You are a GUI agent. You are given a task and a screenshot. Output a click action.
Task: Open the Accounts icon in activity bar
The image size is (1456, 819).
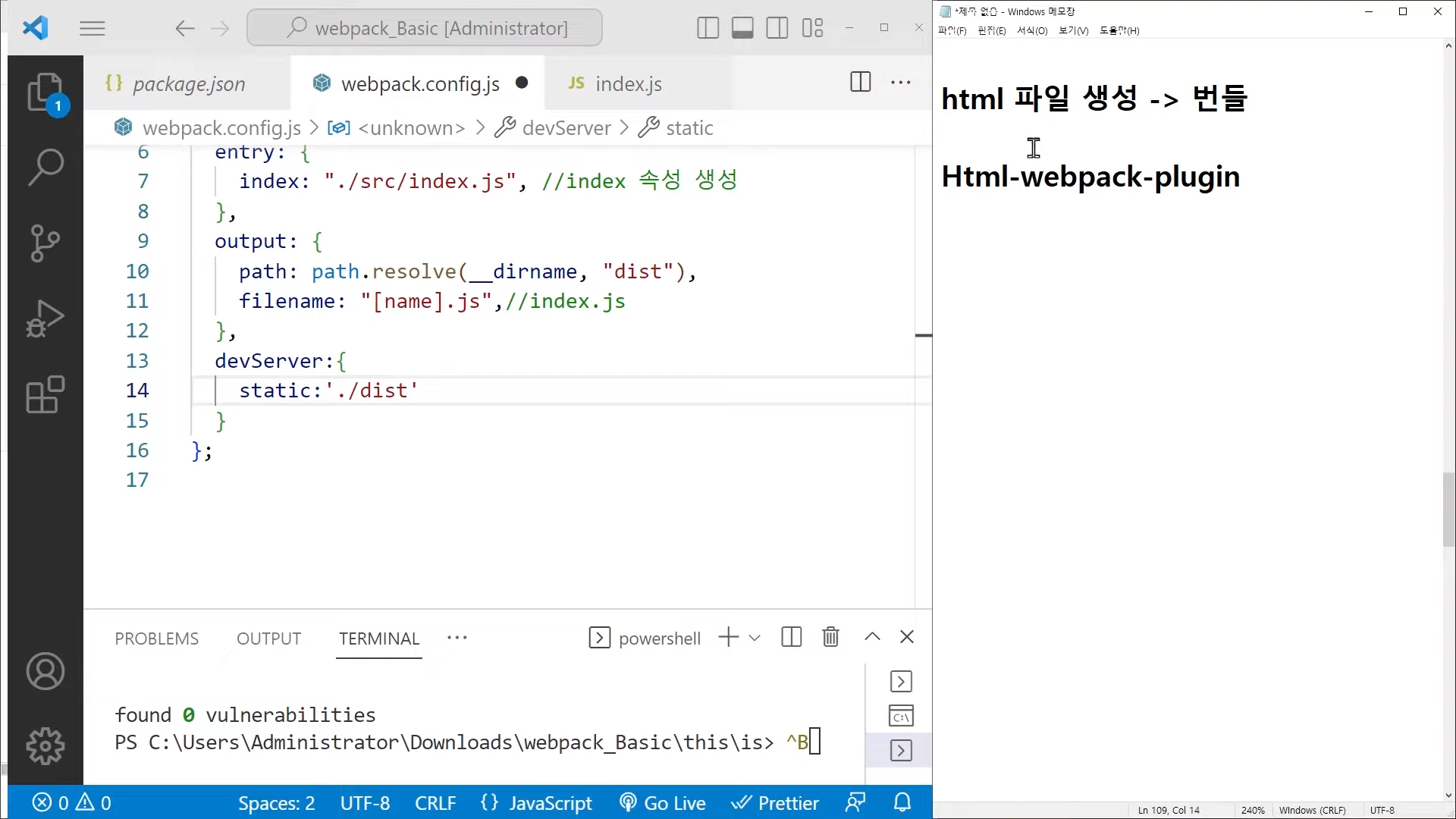(45, 672)
